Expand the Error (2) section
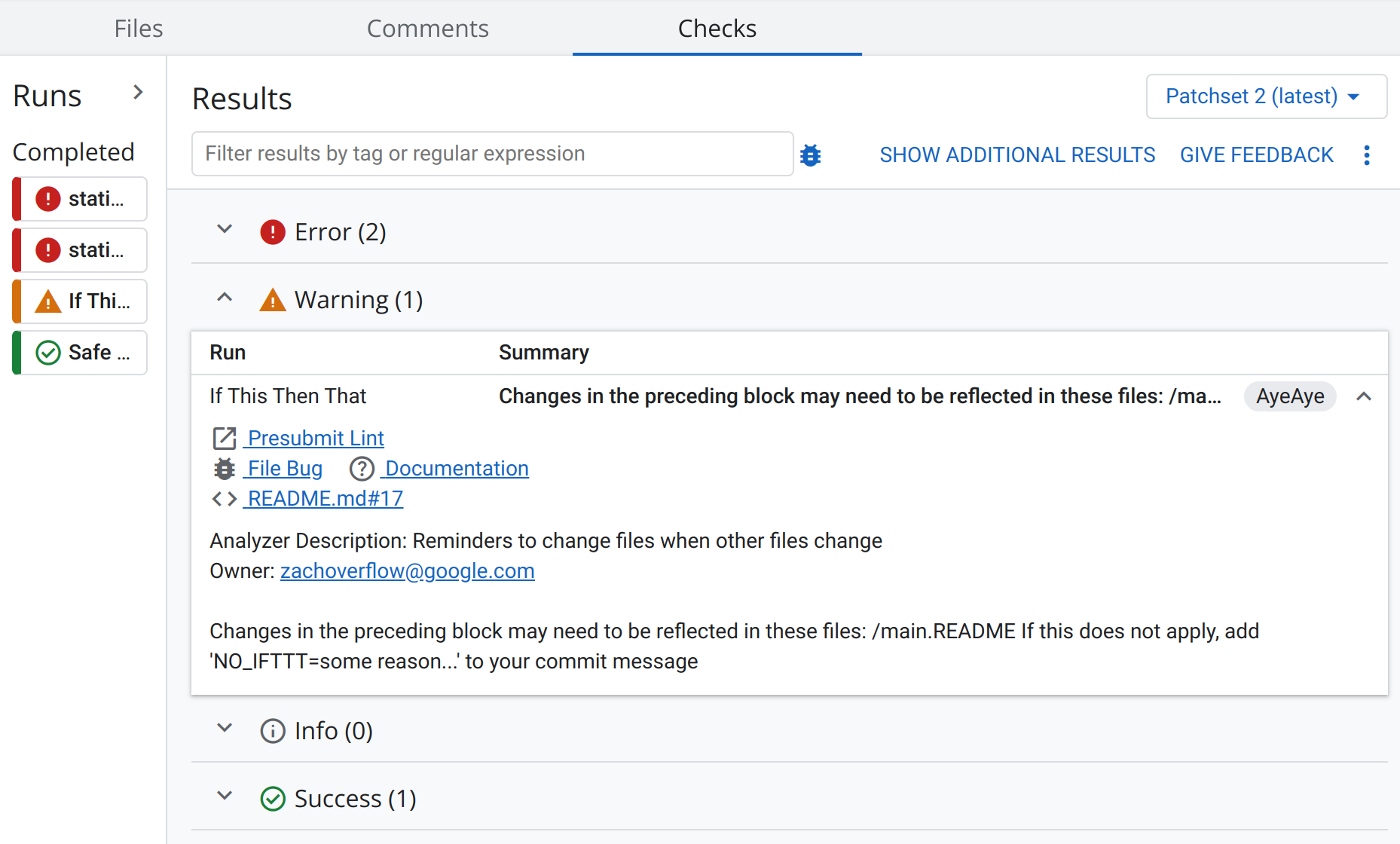1400x844 pixels. [225, 229]
